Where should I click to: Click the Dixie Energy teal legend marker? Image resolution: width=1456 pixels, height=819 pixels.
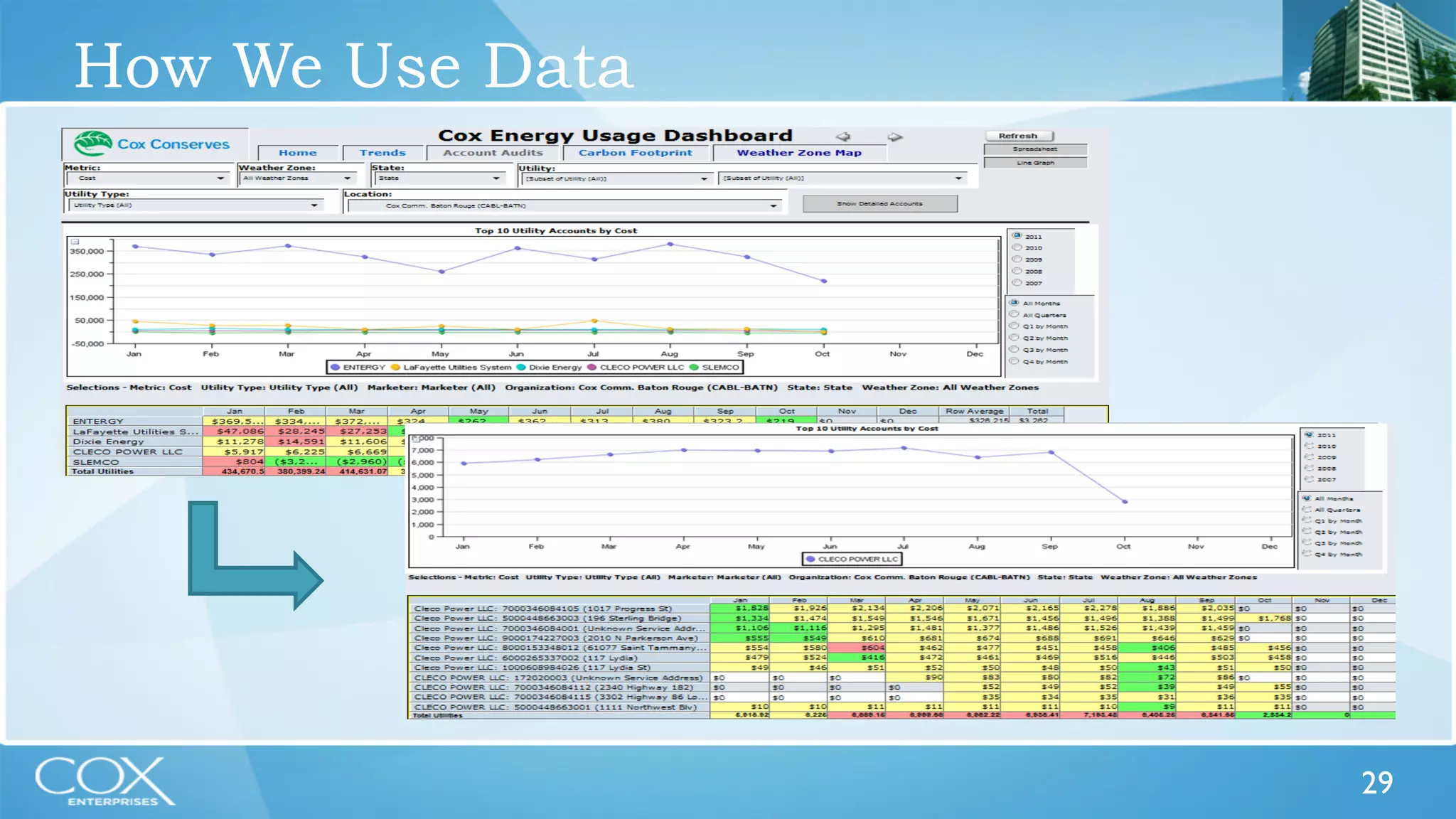coord(521,368)
